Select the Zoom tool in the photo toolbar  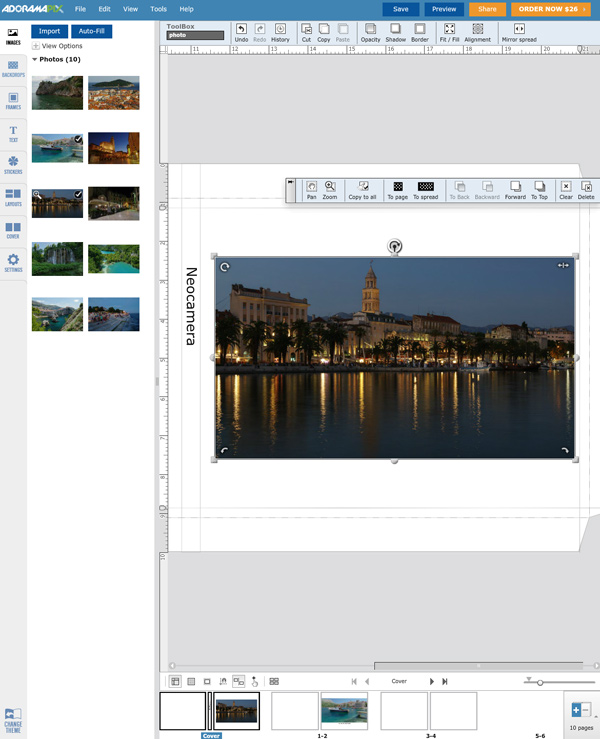[330, 190]
